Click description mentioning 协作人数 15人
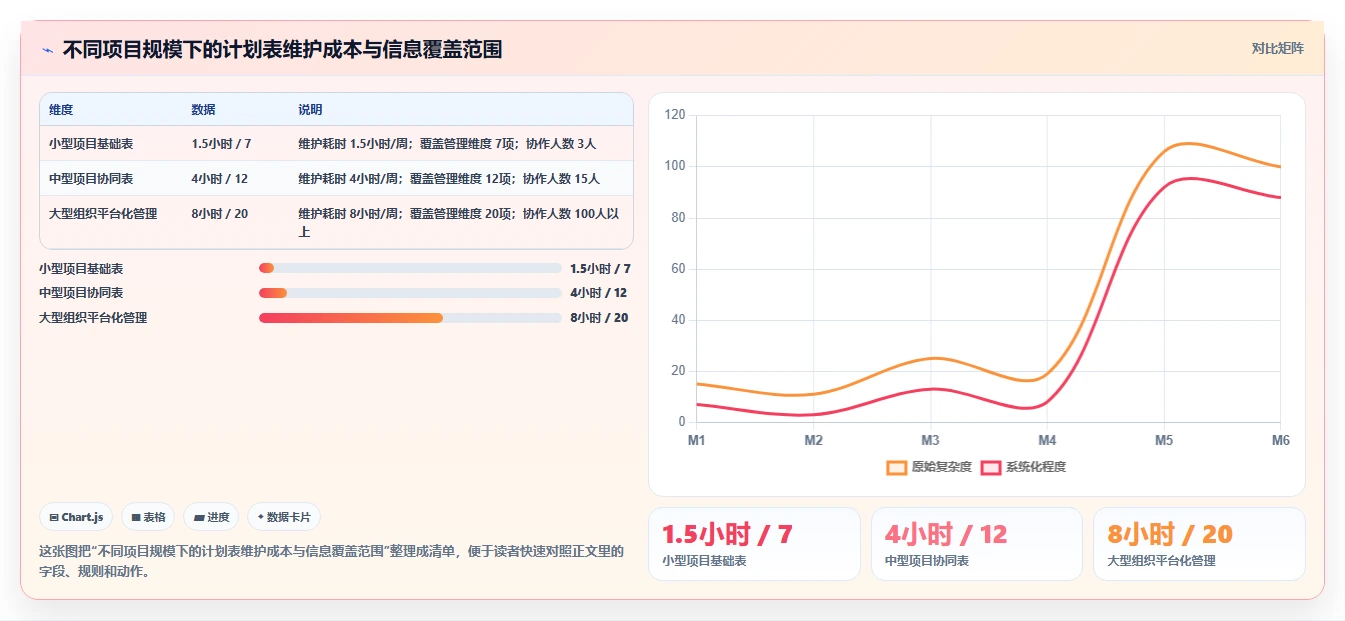This screenshot has height=621, width=1345. (x=449, y=179)
